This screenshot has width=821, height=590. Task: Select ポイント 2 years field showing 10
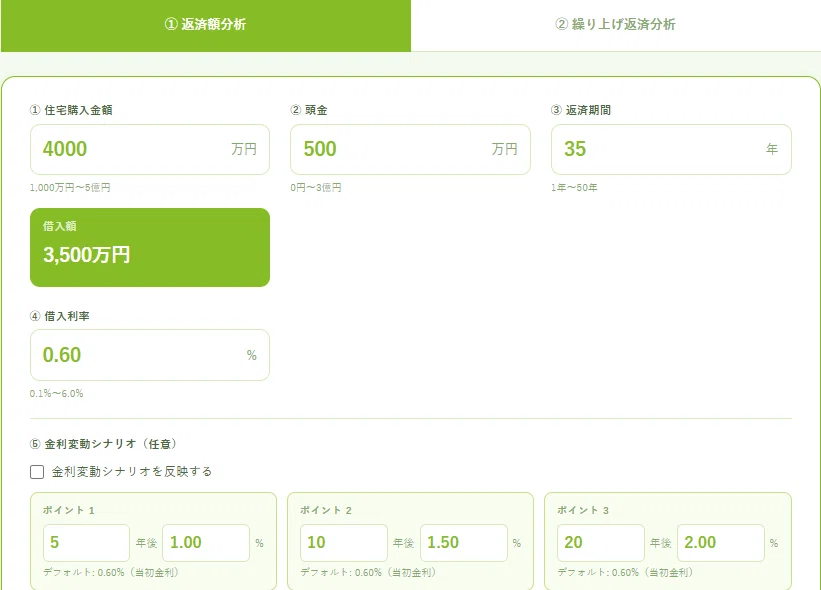(x=343, y=542)
